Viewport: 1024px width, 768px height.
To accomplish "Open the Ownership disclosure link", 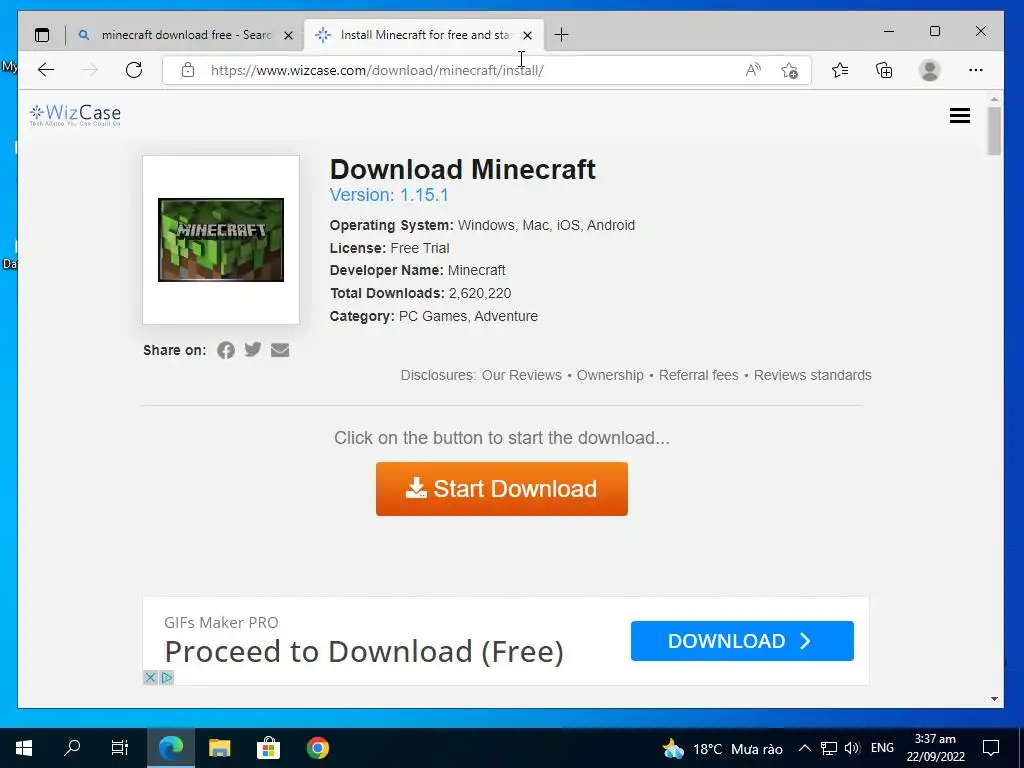I will tap(610, 375).
